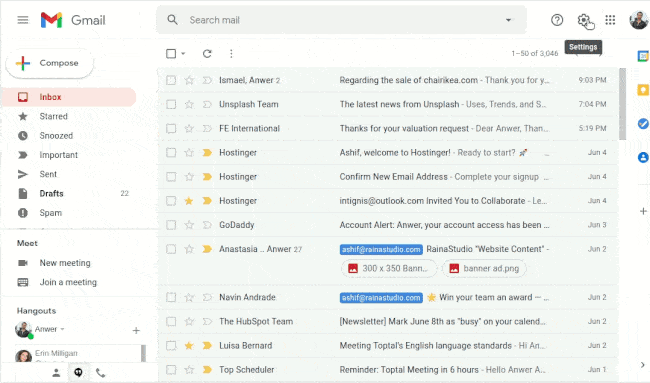Star the Unsplash Team email
The width and height of the screenshot is (650, 383).
(189, 104)
